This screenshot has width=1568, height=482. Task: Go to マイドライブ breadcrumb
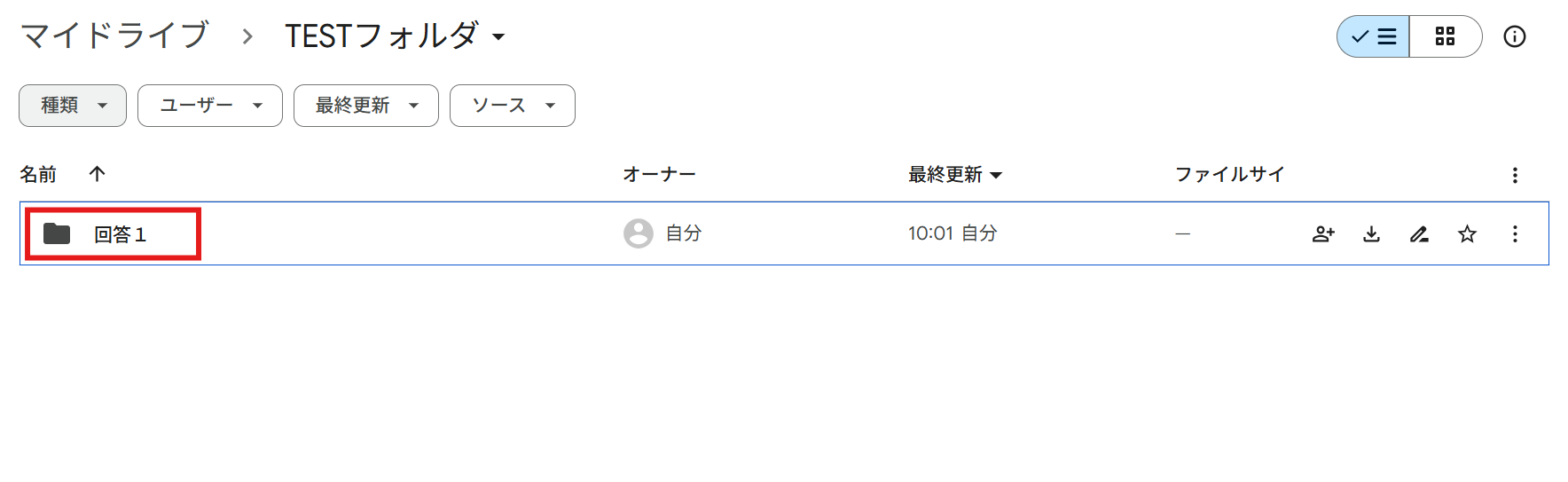point(114,36)
